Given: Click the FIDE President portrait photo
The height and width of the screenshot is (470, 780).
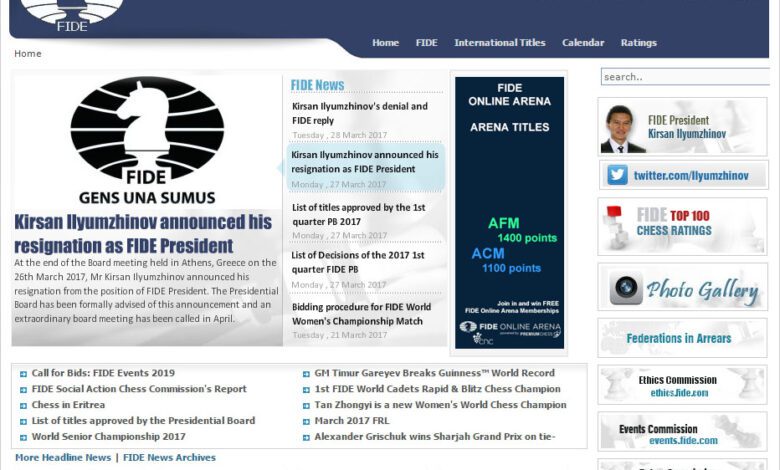Looking at the screenshot, I should [x=622, y=129].
